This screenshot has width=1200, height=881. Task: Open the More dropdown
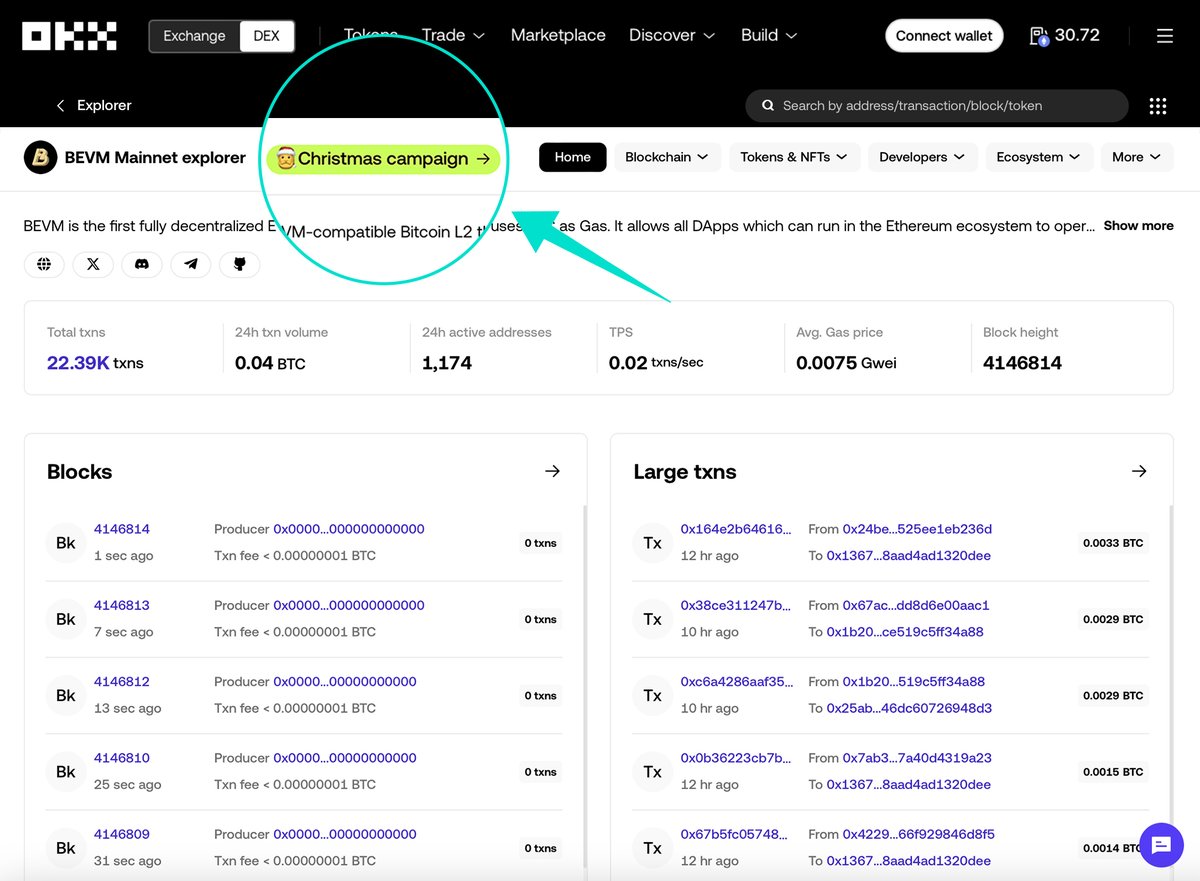pos(1136,157)
